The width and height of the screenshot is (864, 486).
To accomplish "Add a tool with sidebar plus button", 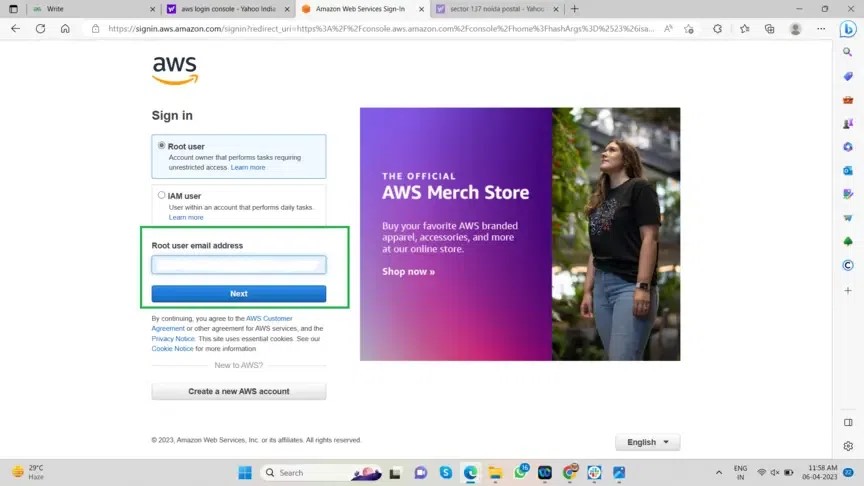I will tap(848, 290).
